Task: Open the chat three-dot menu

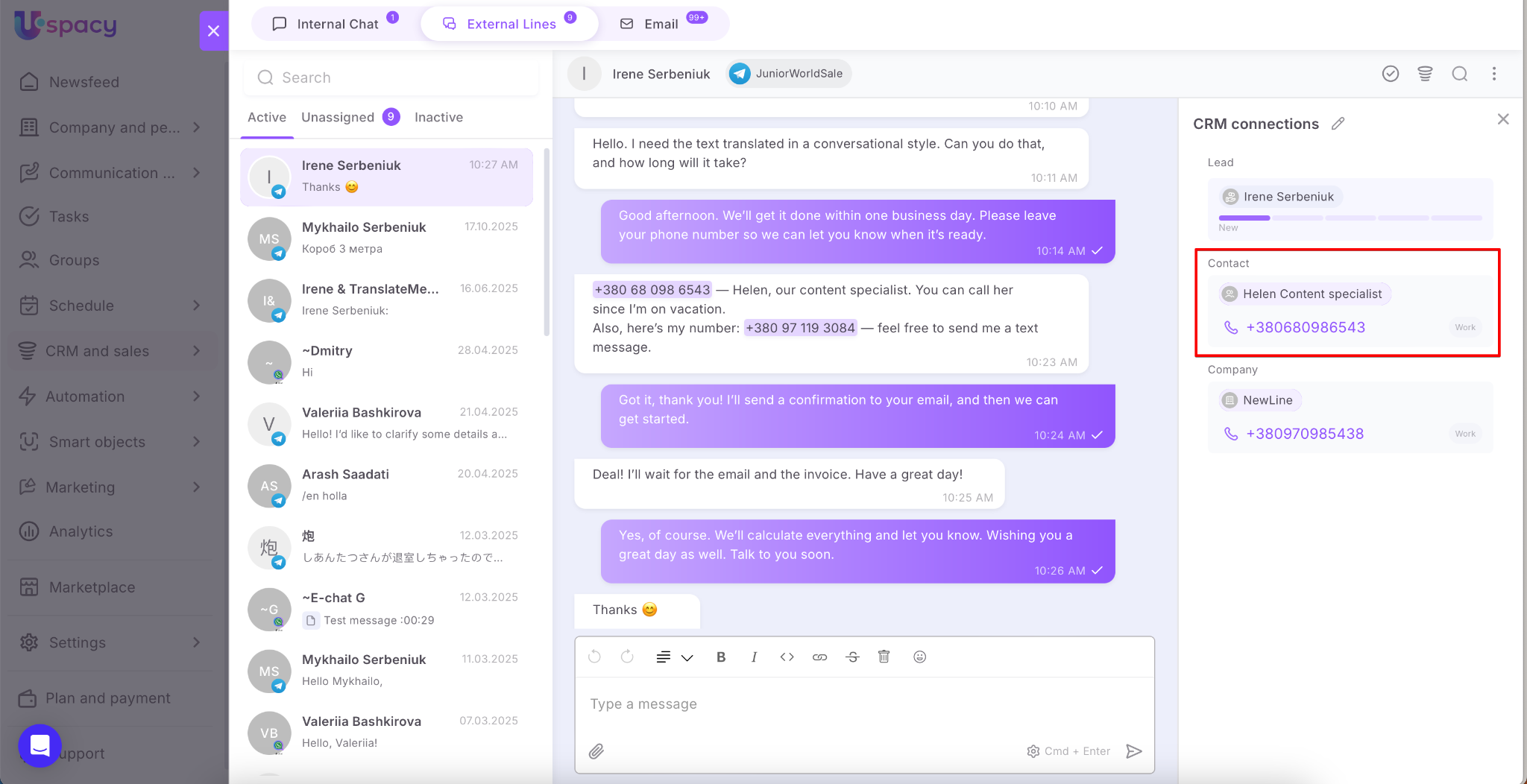Action: coord(1493,74)
